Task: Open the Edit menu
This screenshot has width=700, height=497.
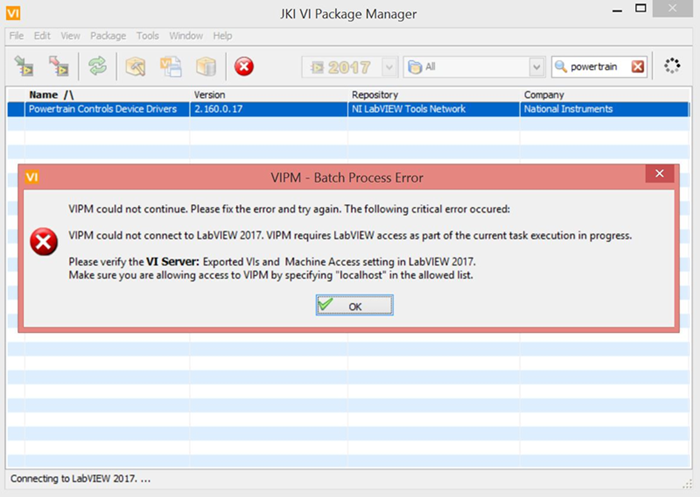Action: click(42, 36)
